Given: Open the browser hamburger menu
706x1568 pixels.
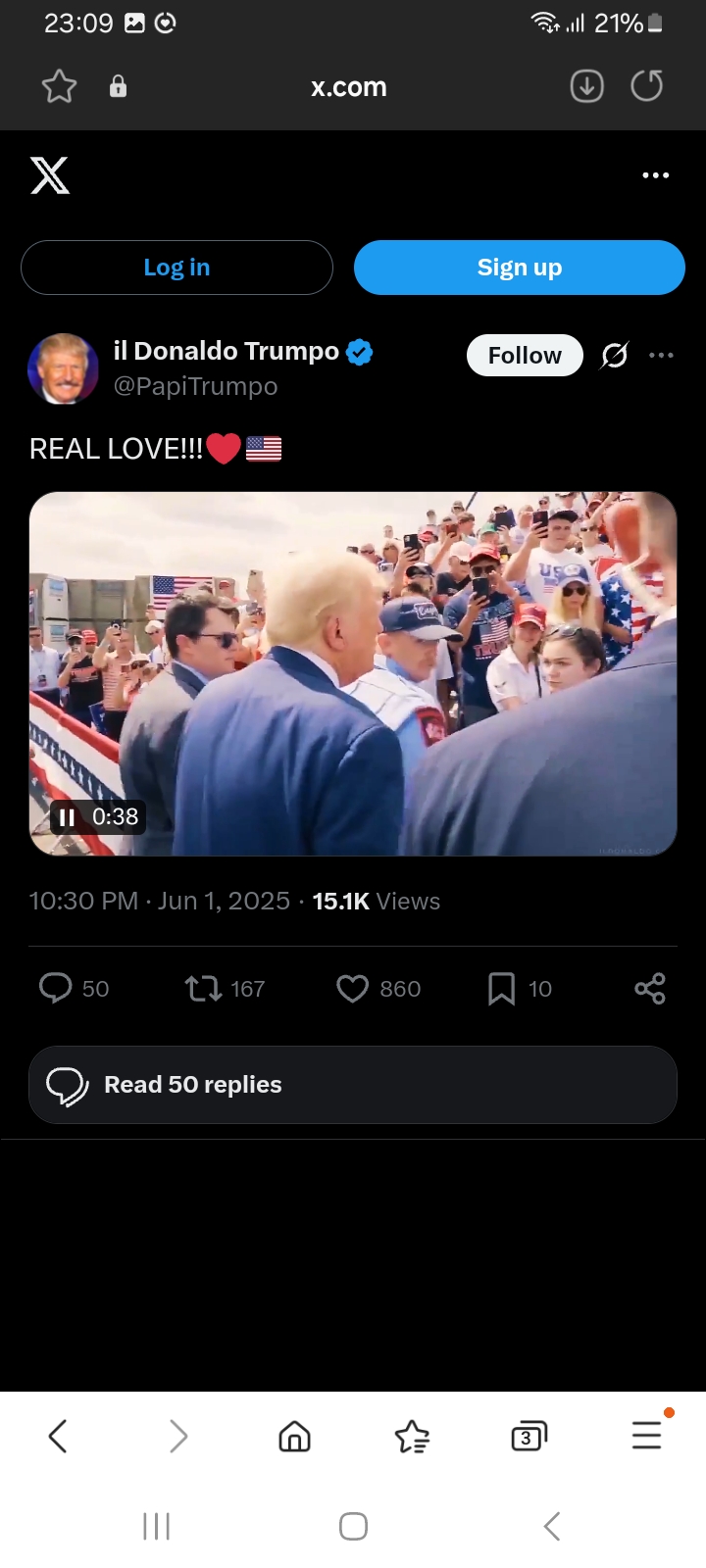Looking at the screenshot, I should coord(647,1436).
